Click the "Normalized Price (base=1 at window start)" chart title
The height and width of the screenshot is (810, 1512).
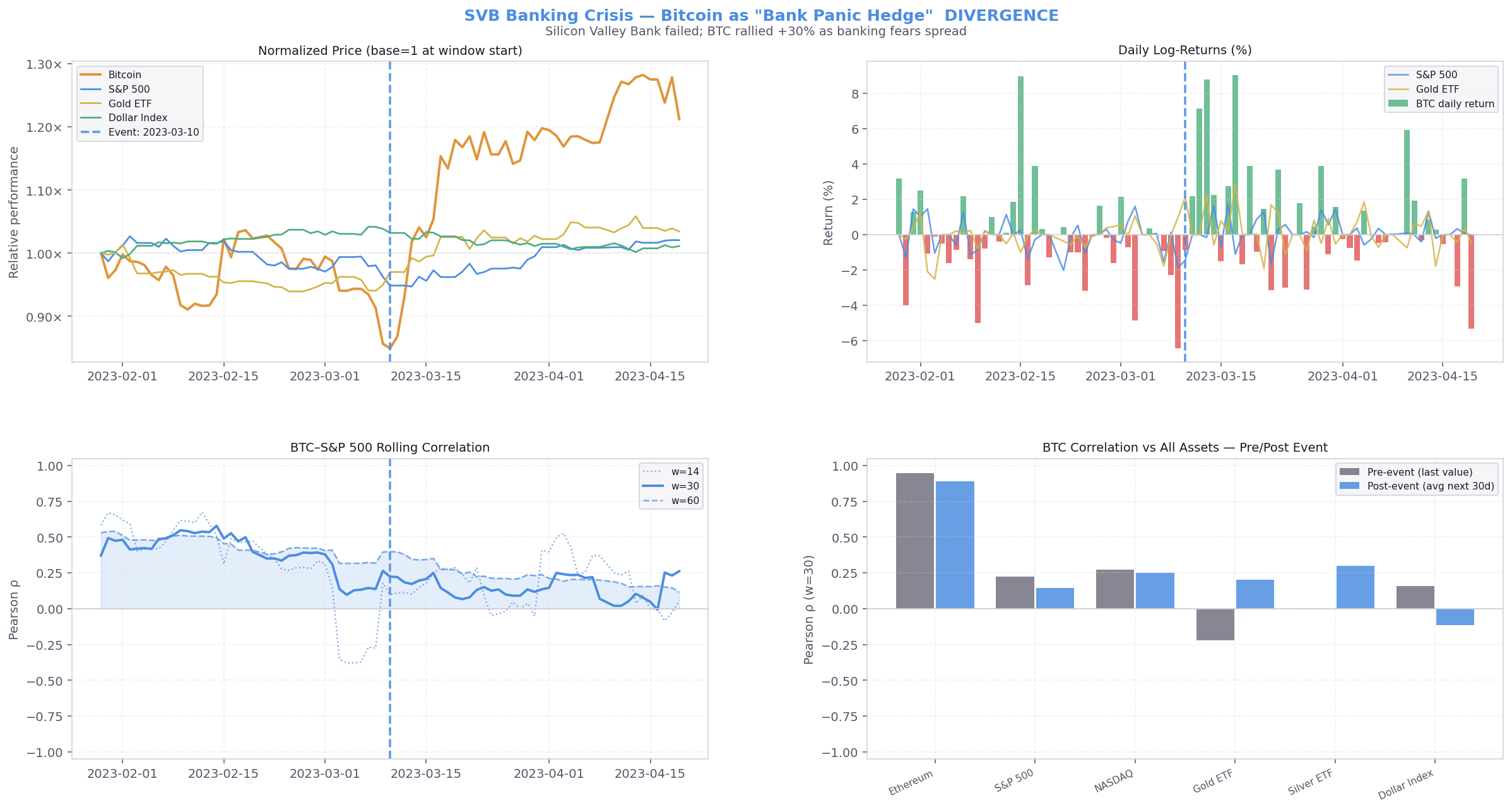tap(390, 50)
